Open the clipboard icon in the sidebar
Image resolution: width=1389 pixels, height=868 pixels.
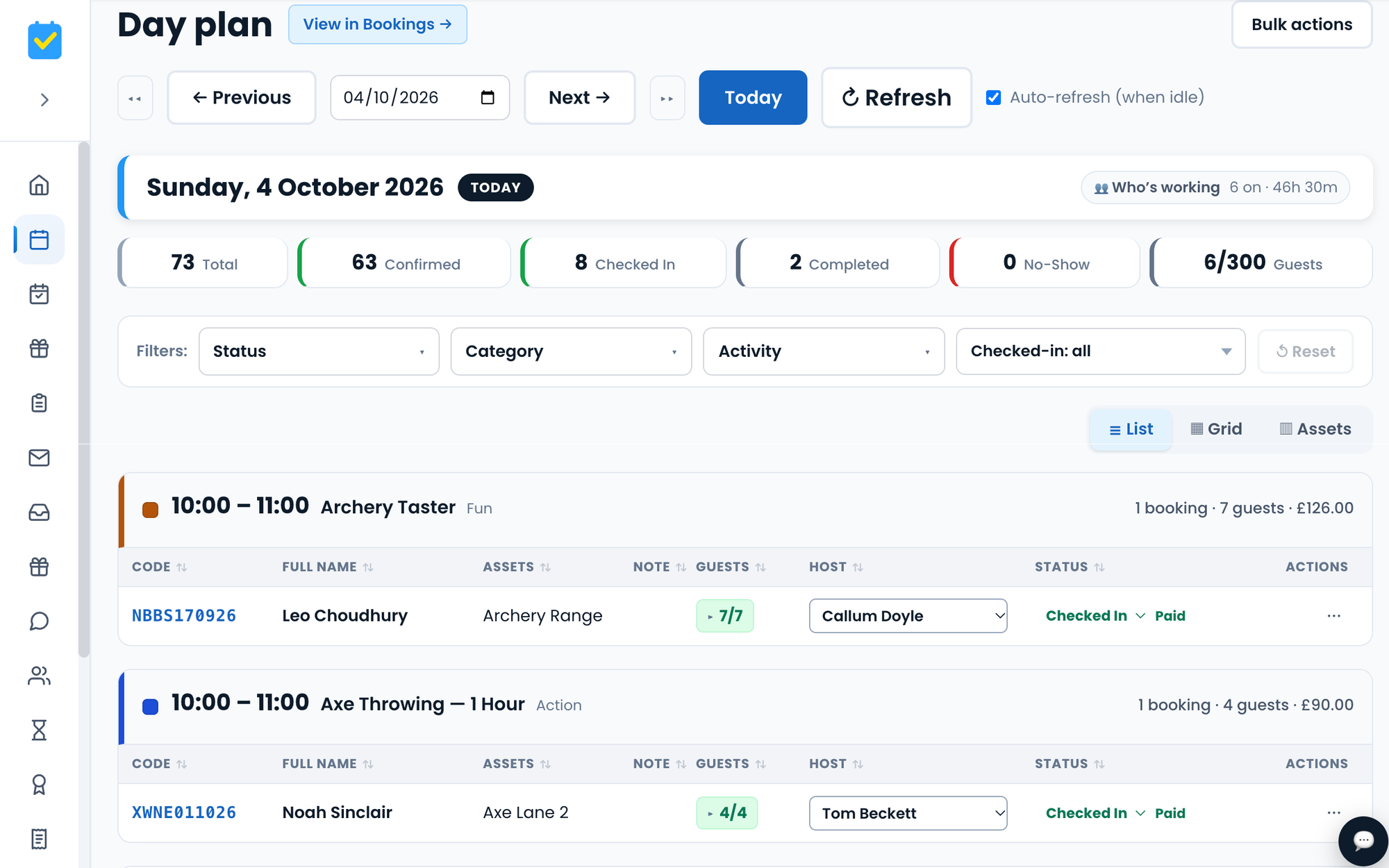pyautogui.click(x=39, y=403)
